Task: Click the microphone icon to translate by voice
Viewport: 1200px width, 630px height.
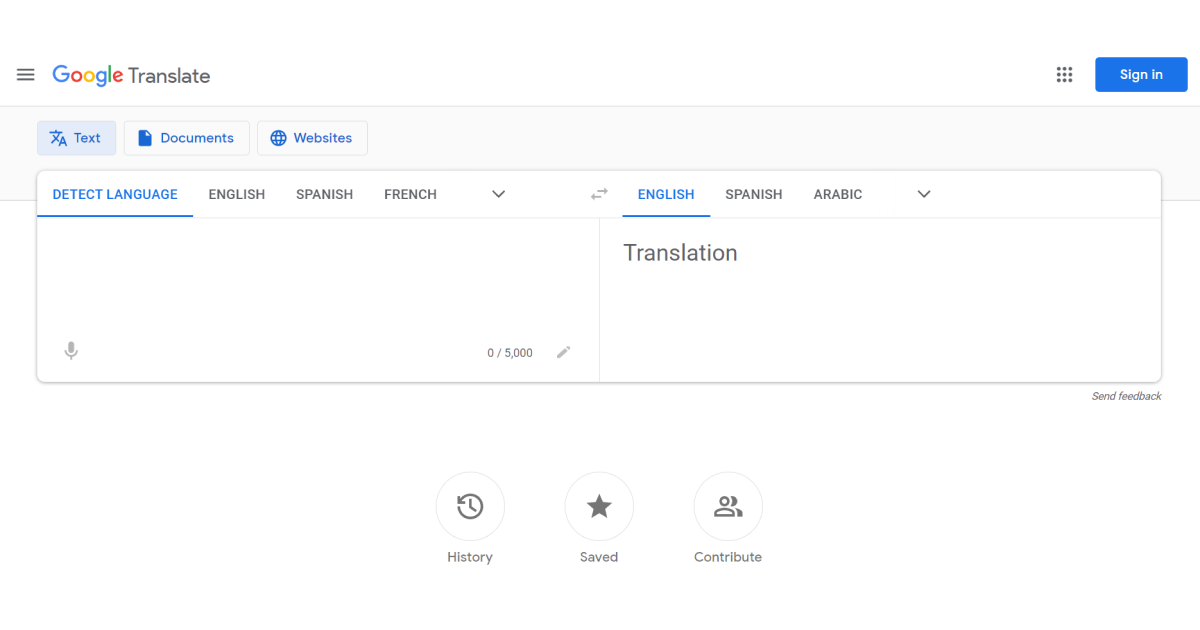Action: 70,351
